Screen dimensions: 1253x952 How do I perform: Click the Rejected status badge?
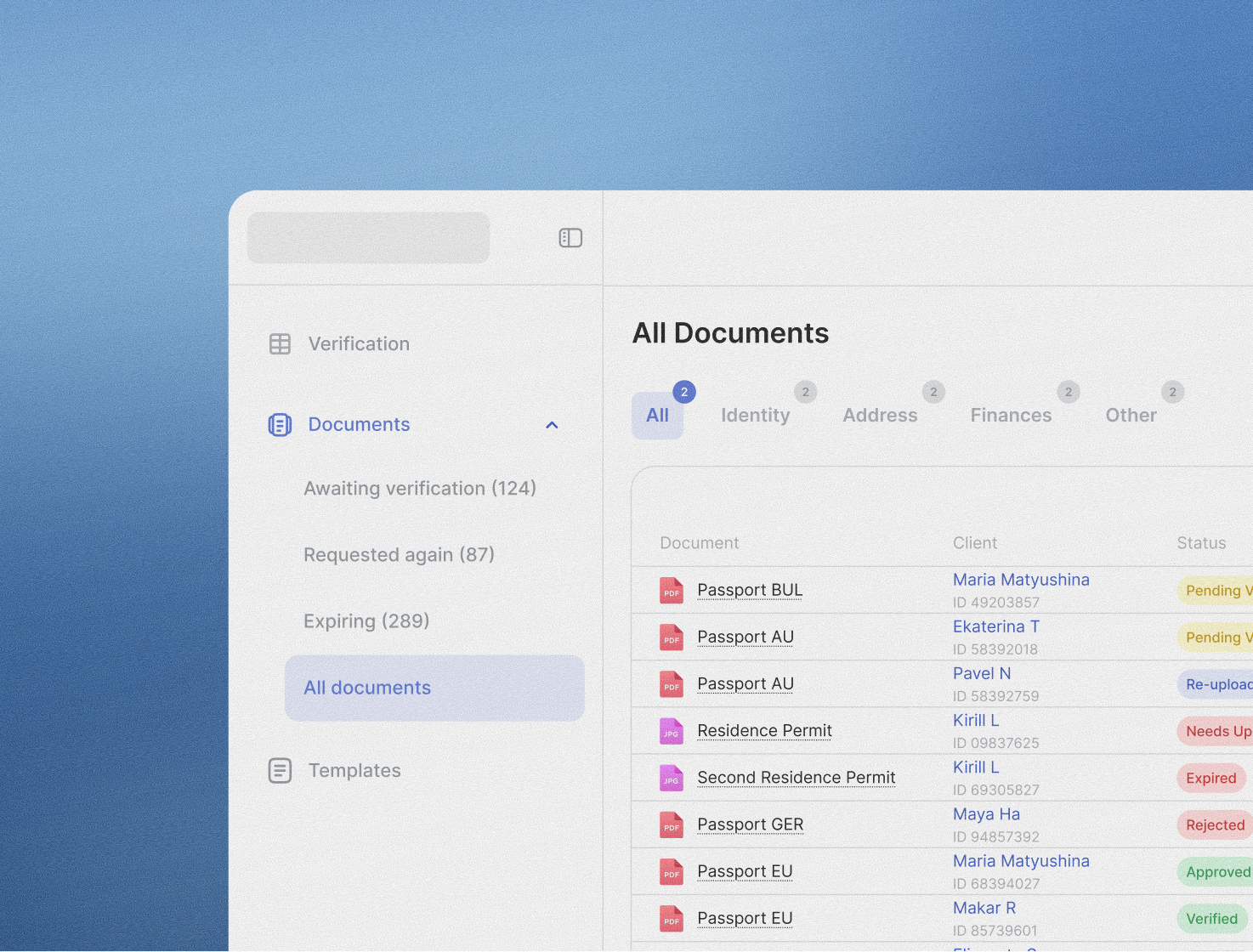click(1215, 824)
